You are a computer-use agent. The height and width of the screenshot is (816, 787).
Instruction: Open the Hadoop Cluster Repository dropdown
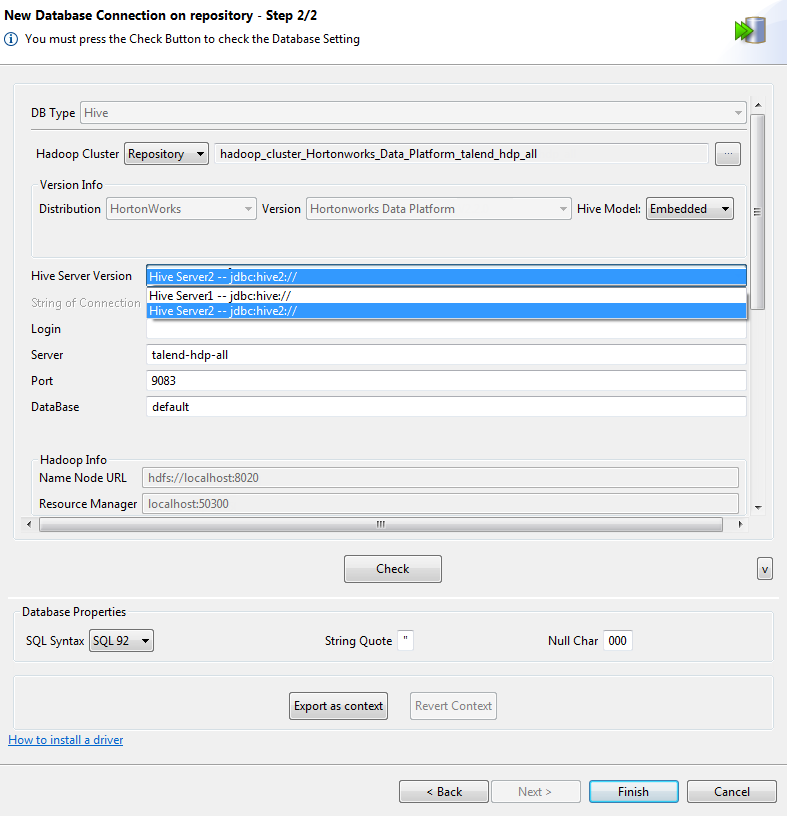[166, 154]
